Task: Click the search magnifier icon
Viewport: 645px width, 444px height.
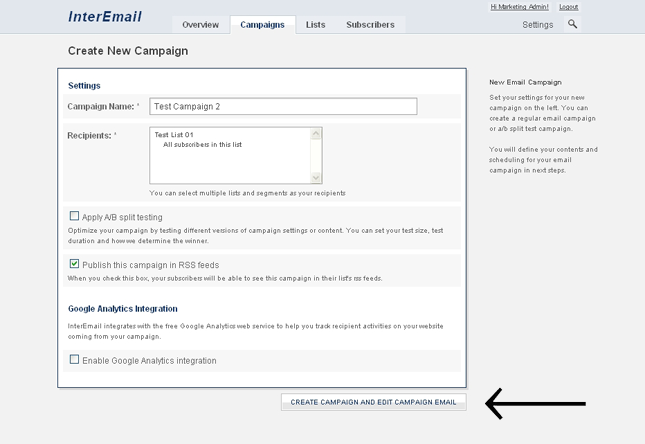Action: [x=573, y=24]
